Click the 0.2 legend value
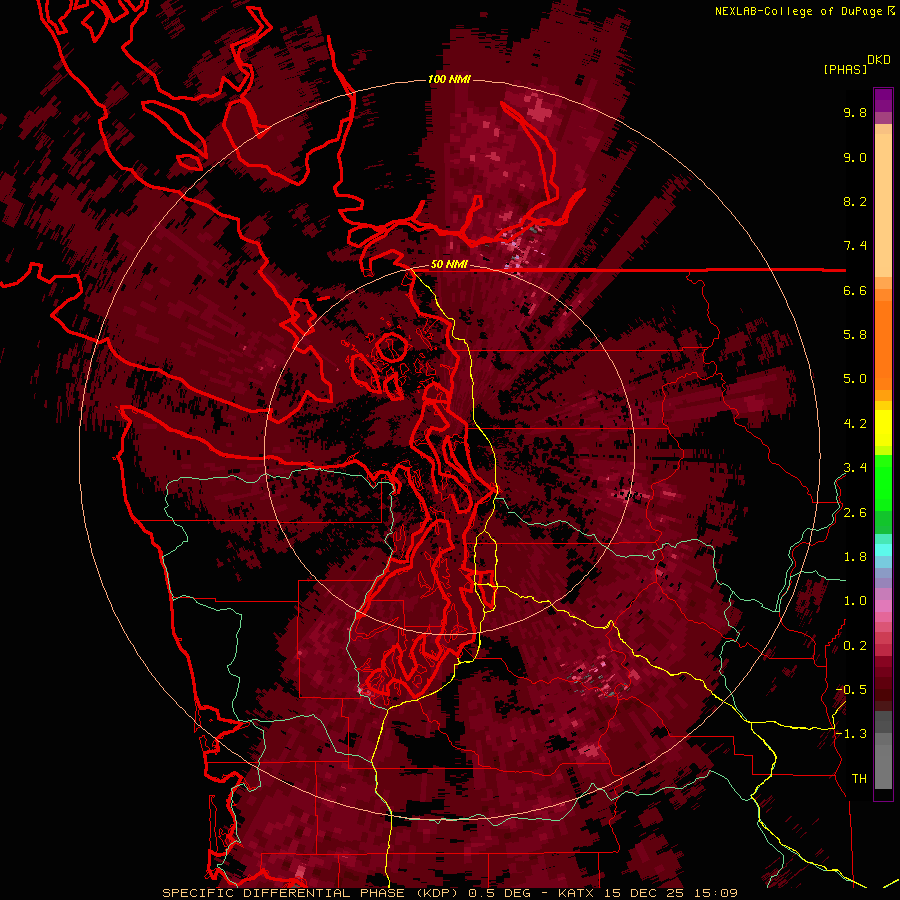900x900 pixels. [855, 646]
